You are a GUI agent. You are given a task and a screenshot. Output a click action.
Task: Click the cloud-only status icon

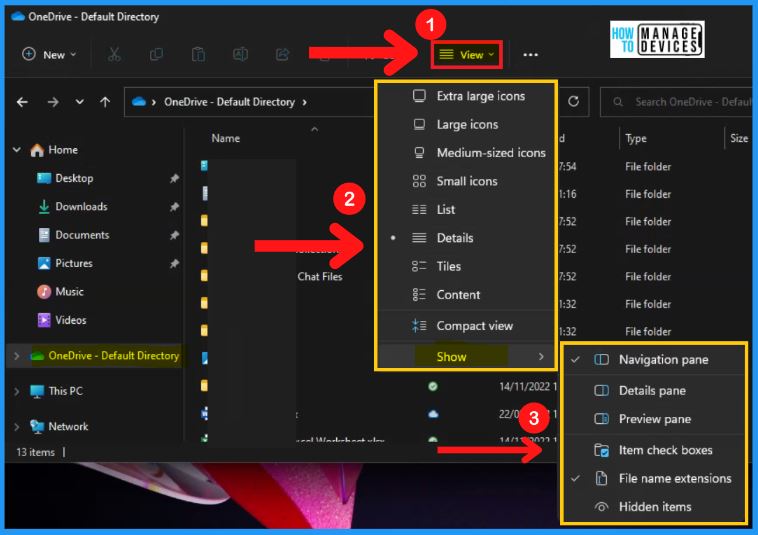(433, 414)
